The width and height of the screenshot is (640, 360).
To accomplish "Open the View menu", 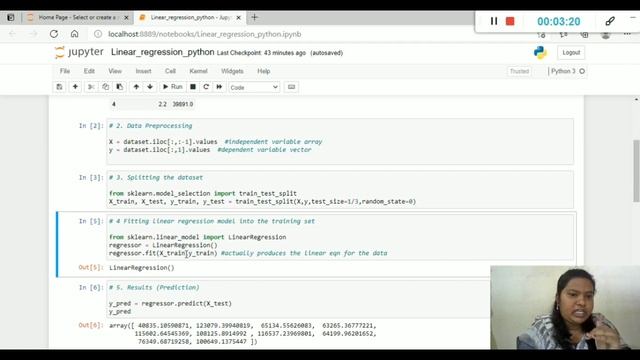I will [x=115, y=71].
